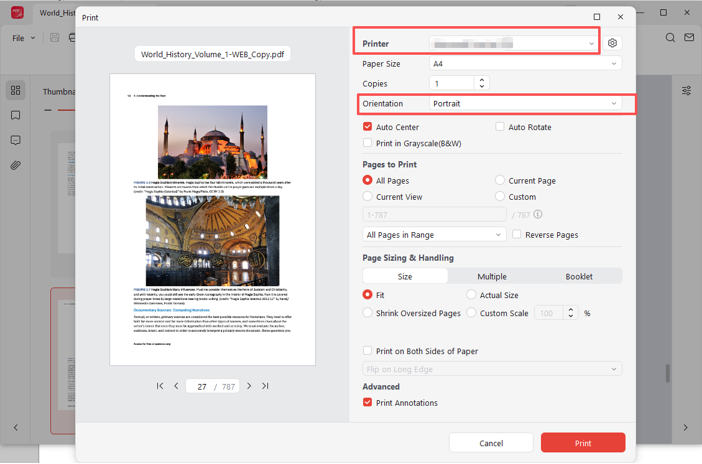Toggle the Auto Rotate checkbox
The height and width of the screenshot is (464, 702).
(x=500, y=127)
